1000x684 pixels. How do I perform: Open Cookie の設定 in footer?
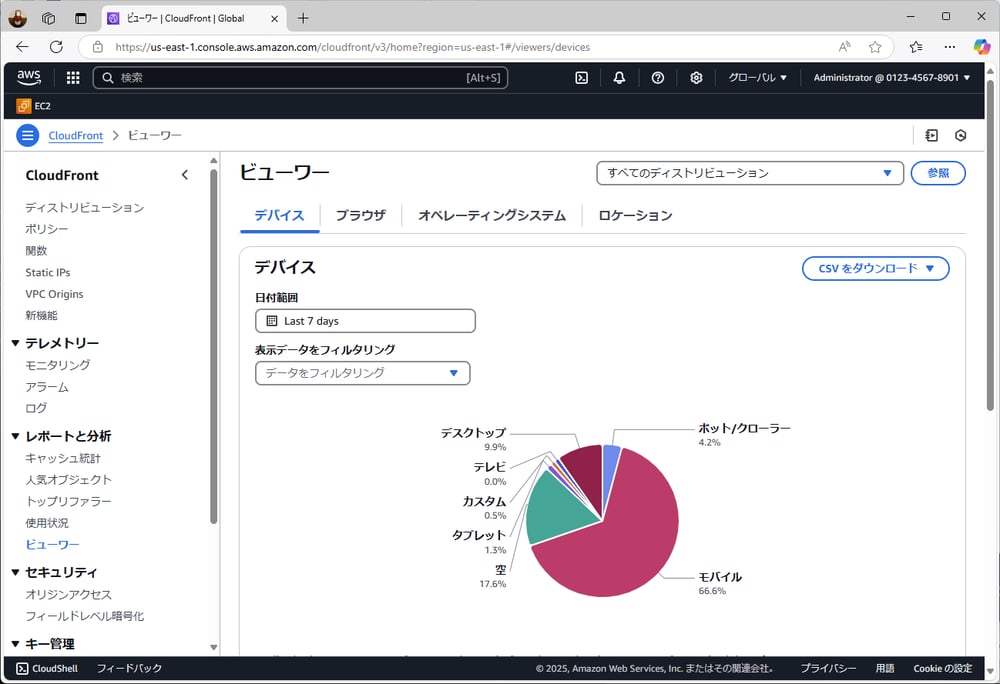point(943,668)
